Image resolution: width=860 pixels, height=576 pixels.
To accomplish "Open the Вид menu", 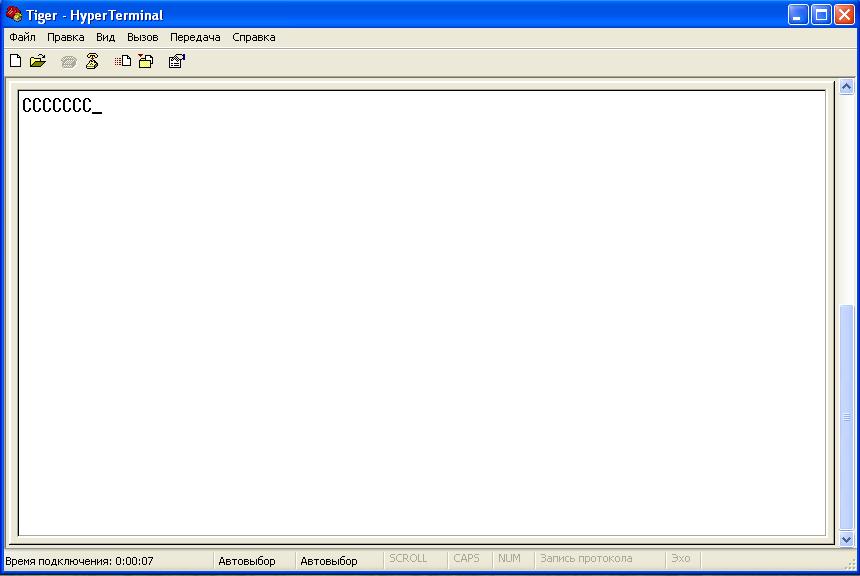I will point(106,37).
